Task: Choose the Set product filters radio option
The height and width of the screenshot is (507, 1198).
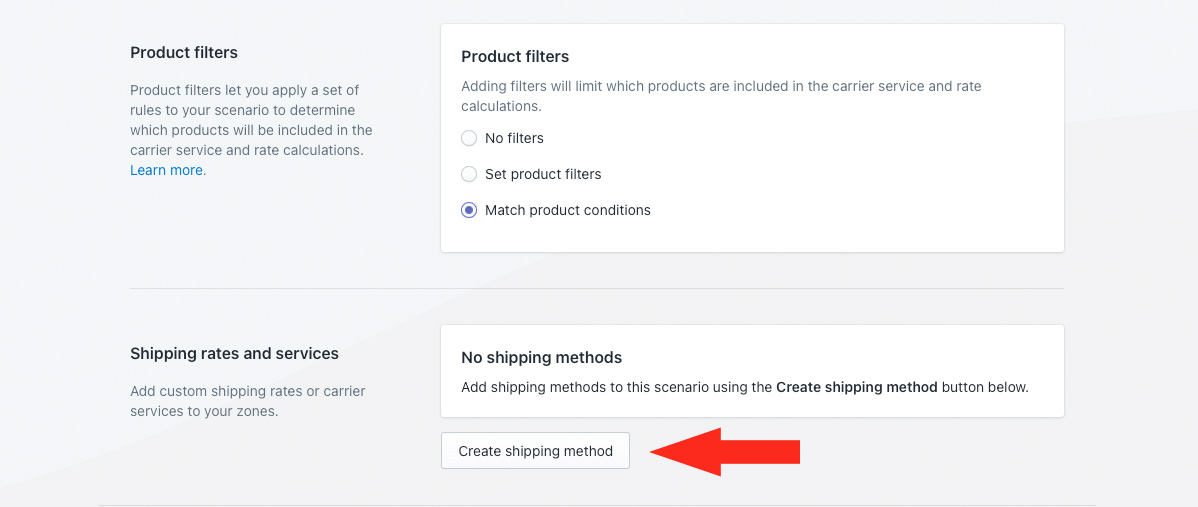Action: click(x=469, y=174)
